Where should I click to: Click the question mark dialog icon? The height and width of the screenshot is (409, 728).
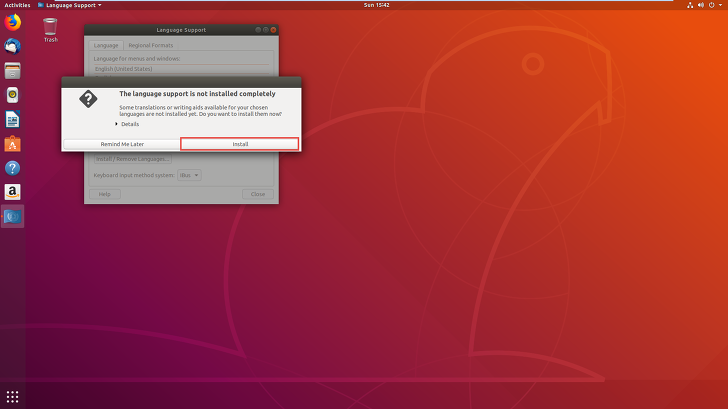coord(88,99)
